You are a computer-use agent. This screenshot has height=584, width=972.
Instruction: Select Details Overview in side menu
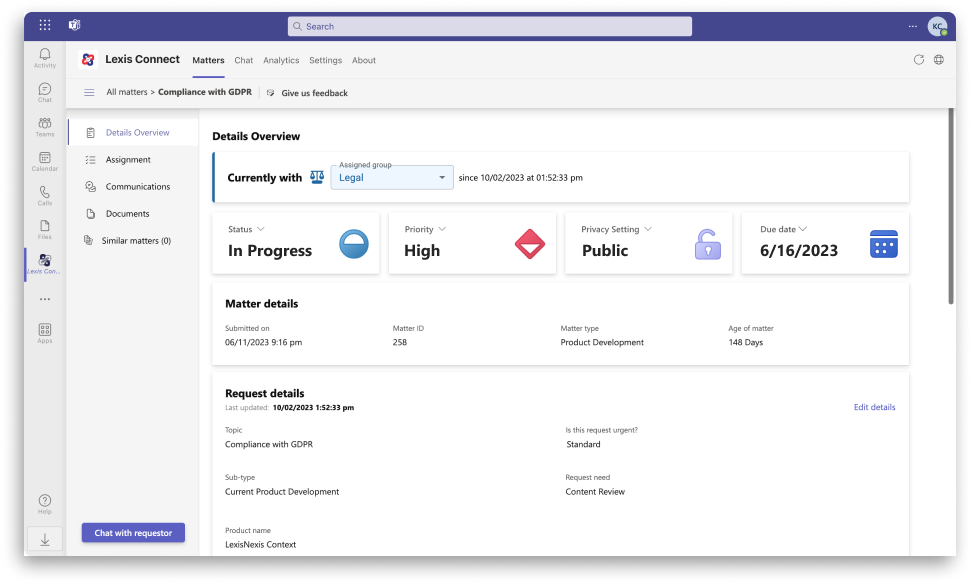(x=133, y=133)
